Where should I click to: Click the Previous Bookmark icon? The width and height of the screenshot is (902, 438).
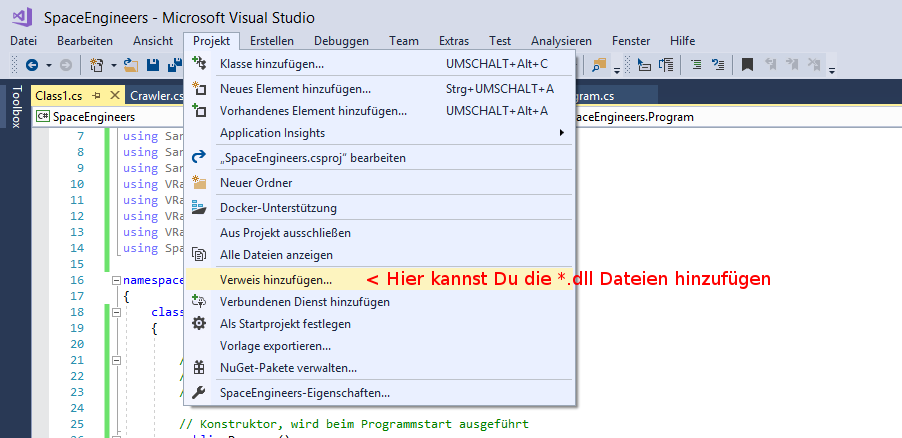tap(770, 64)
